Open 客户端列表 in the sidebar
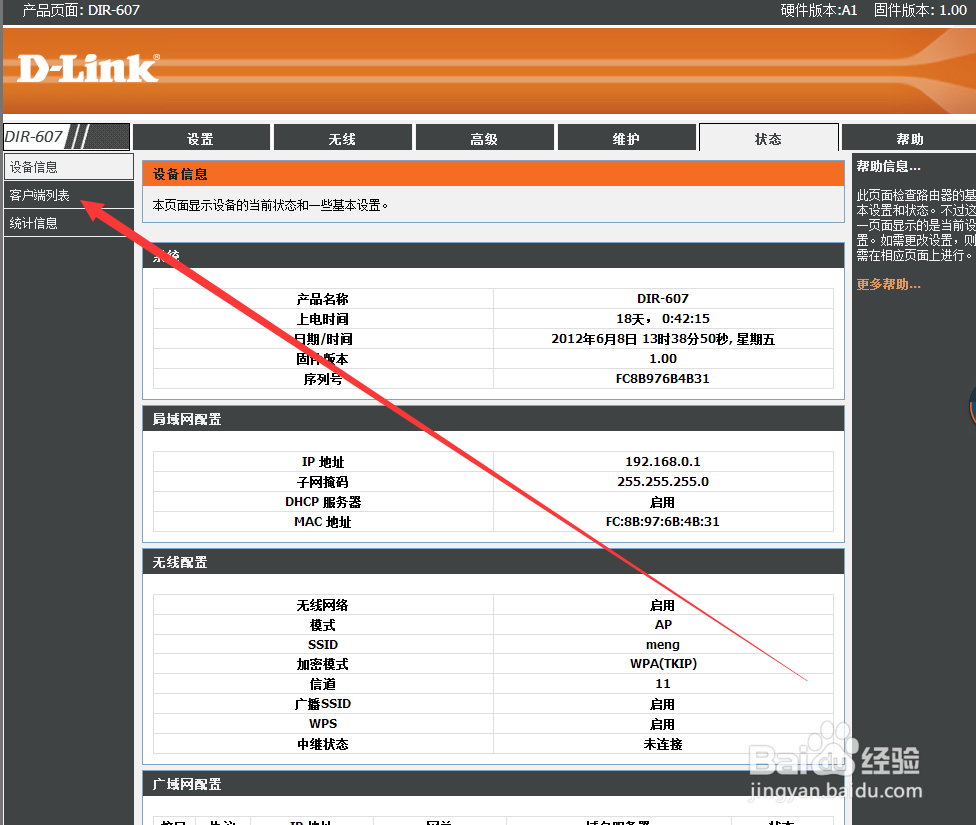 68,195
